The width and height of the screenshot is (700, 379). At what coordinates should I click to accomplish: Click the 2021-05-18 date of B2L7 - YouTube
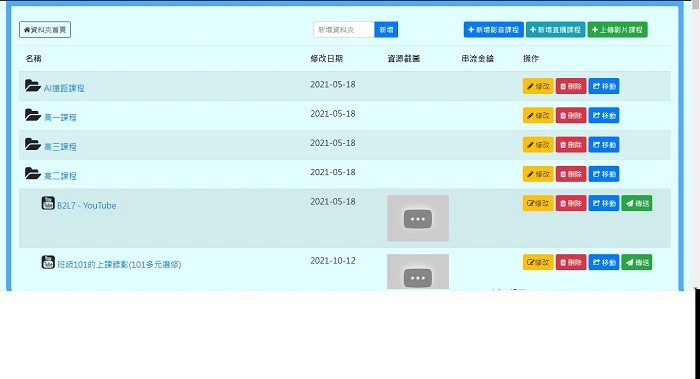point(333,201)
